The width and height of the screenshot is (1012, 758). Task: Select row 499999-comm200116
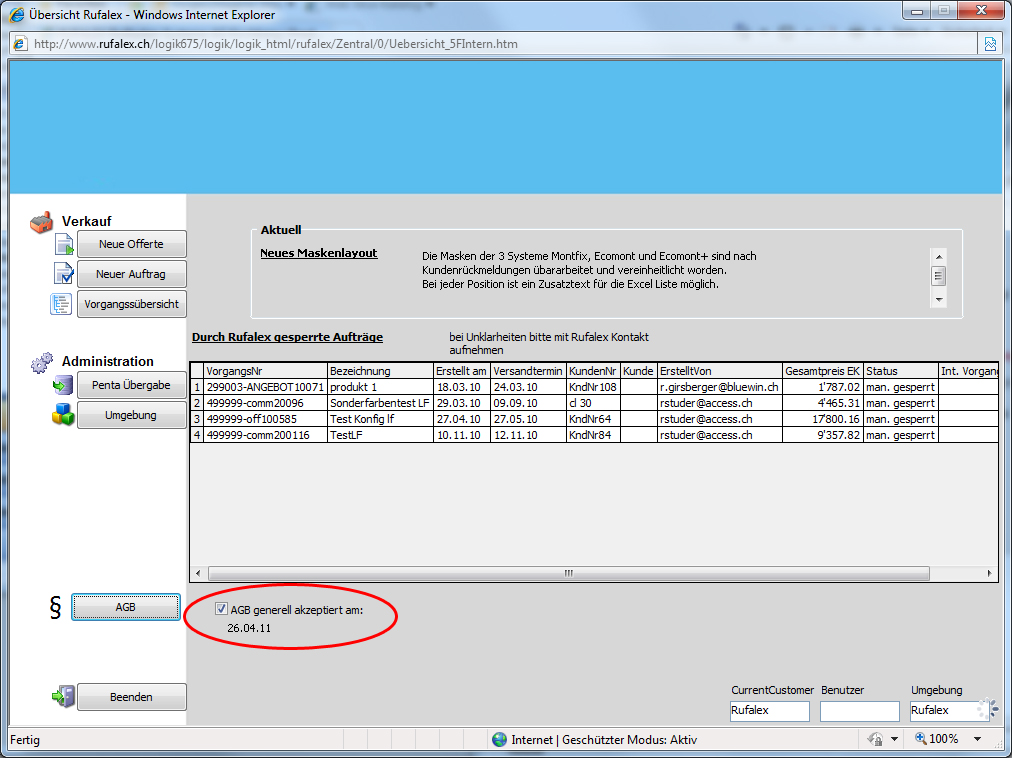pyautogui.click(x=594, y=435)
